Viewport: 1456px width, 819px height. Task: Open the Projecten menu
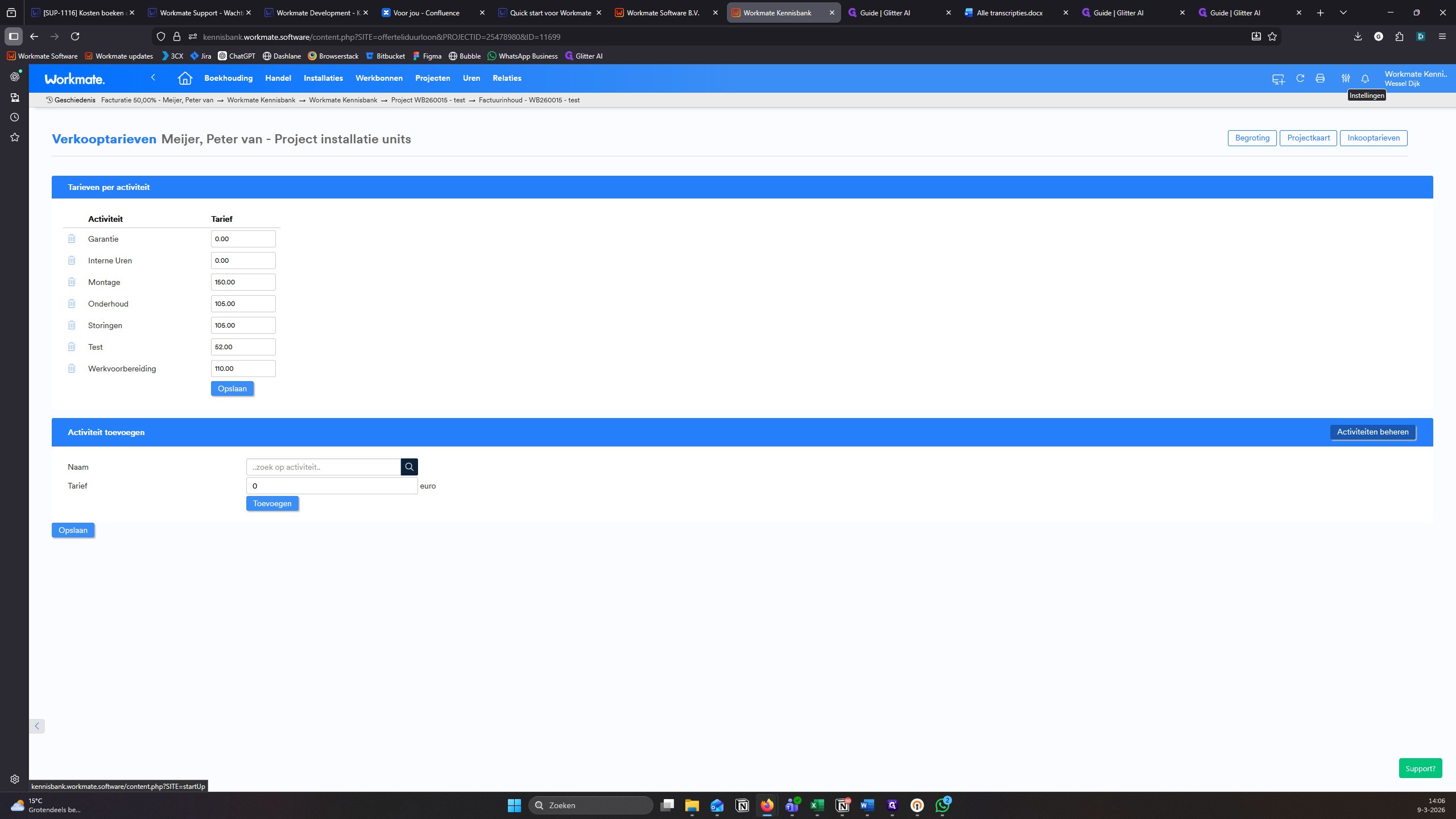click(433, 78)
